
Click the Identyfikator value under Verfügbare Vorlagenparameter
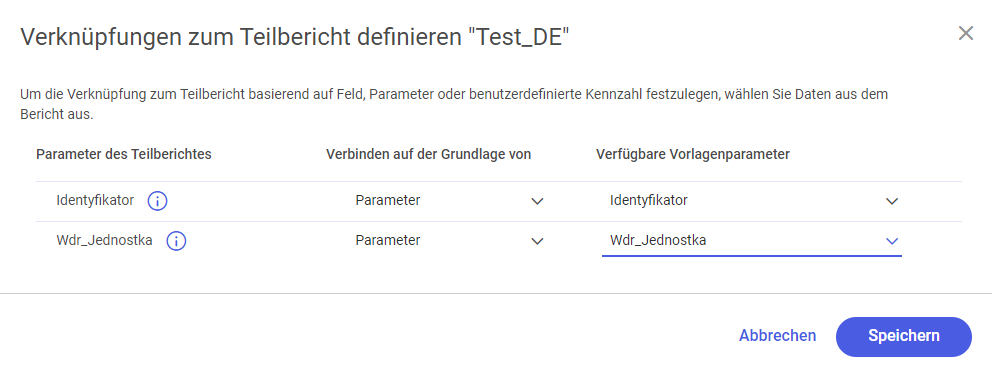click(648, 201)
